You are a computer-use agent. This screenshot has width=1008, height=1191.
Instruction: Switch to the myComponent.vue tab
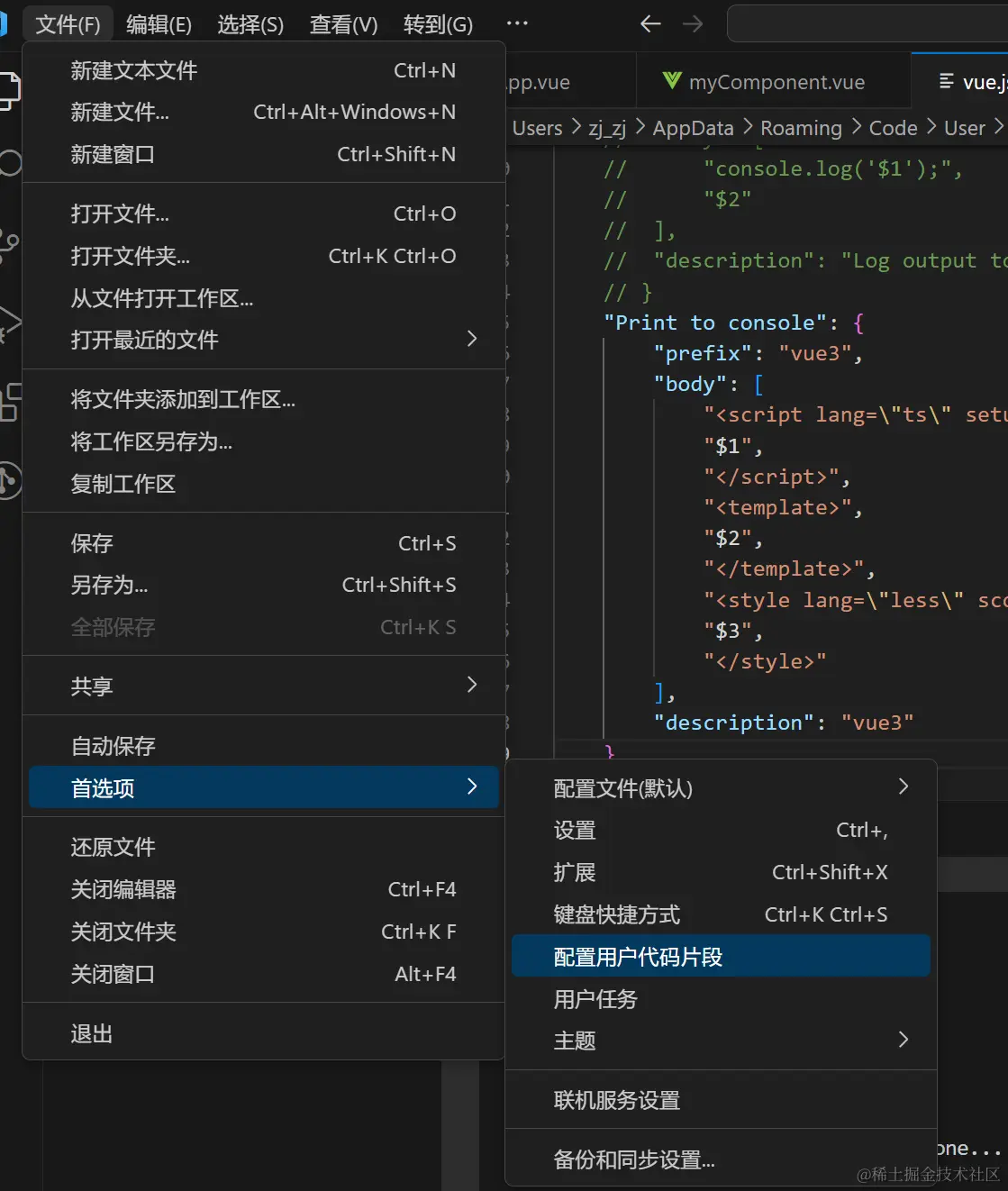coord(776,82)
